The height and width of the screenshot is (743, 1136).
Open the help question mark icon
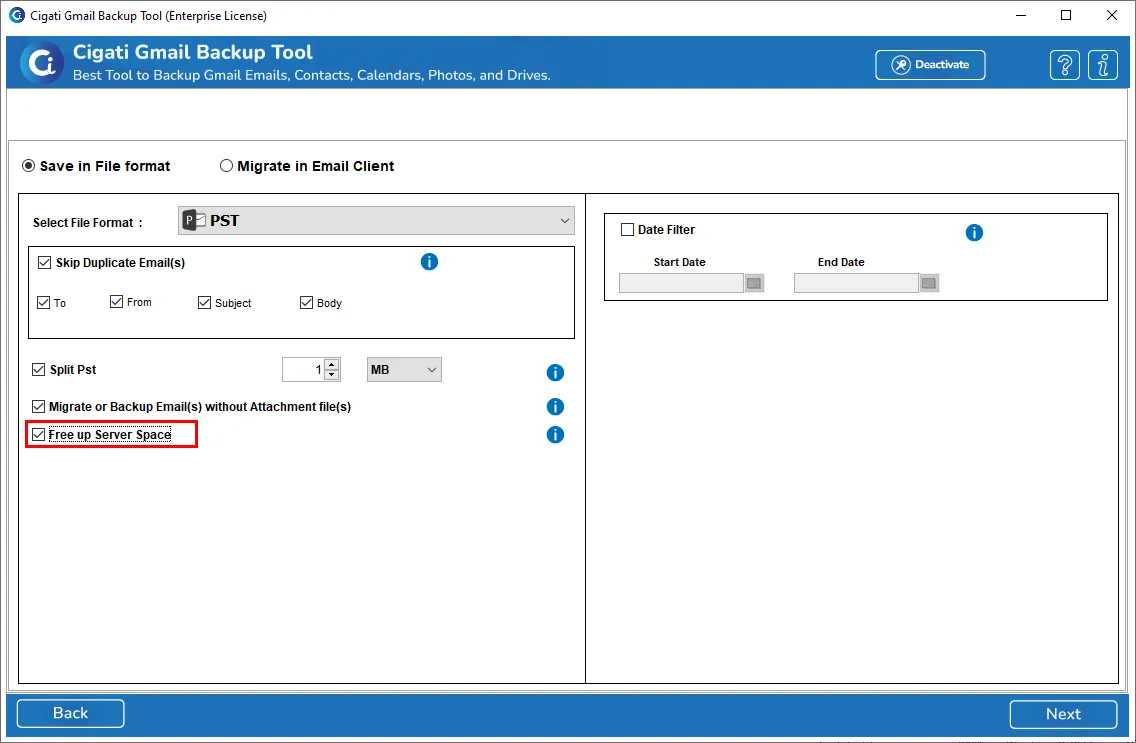[x=1064, y=65]
